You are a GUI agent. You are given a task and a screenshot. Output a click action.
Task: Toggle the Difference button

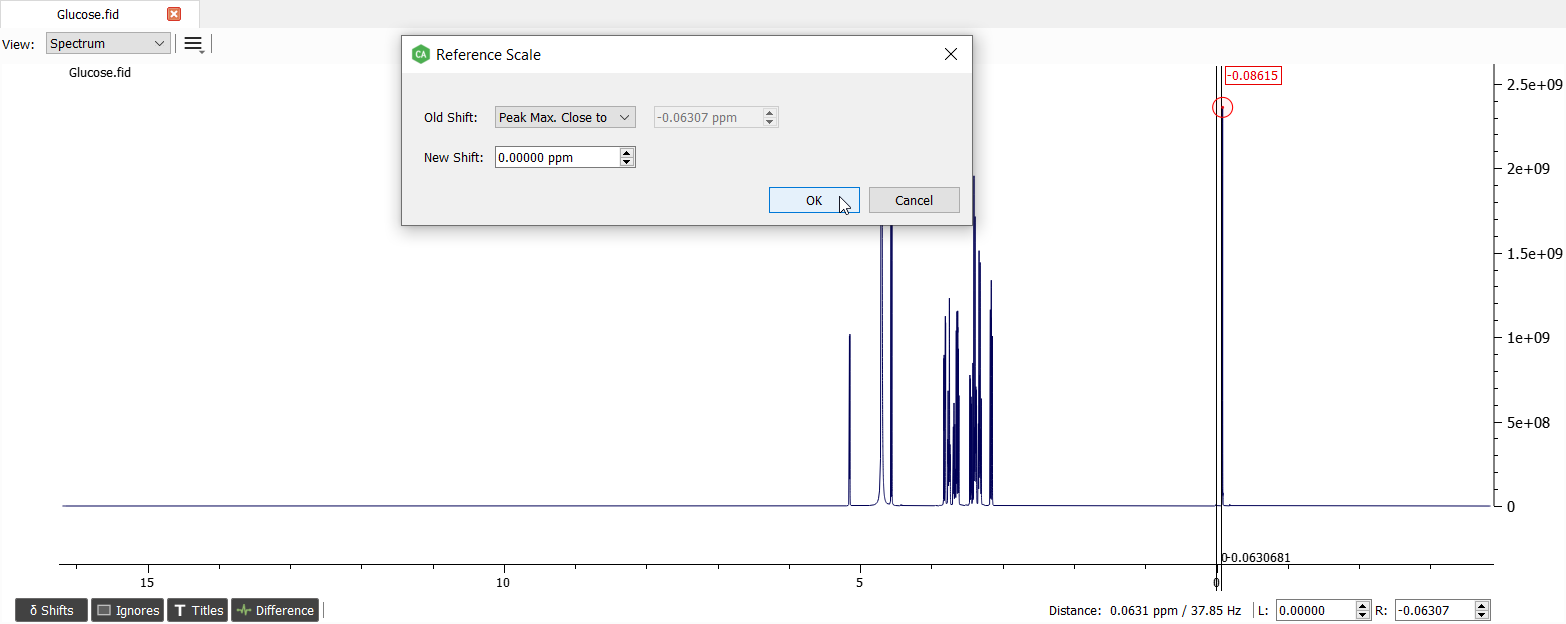click(275, 610)
